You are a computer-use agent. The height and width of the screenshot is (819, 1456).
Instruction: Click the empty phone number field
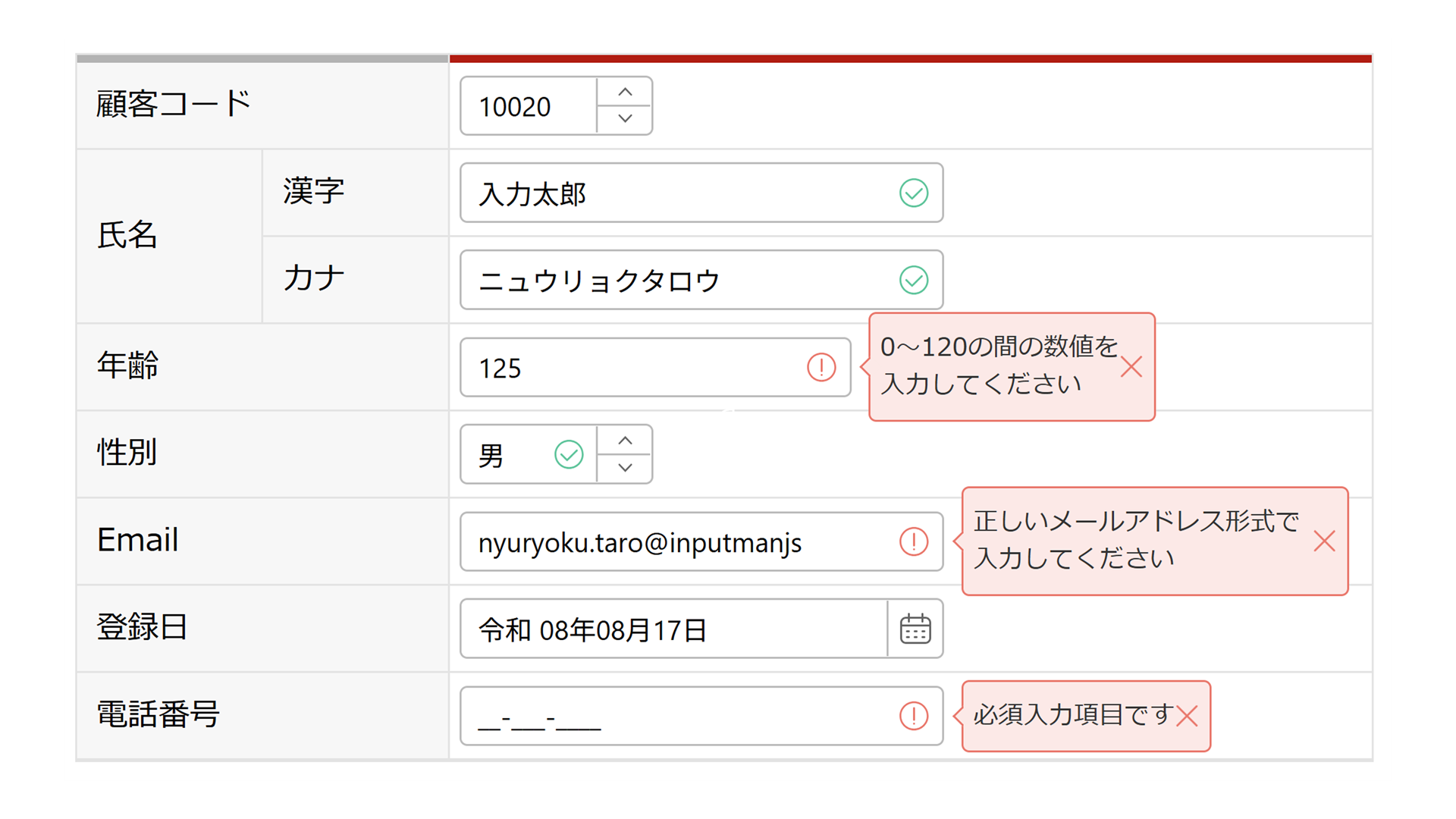point(701,716)
